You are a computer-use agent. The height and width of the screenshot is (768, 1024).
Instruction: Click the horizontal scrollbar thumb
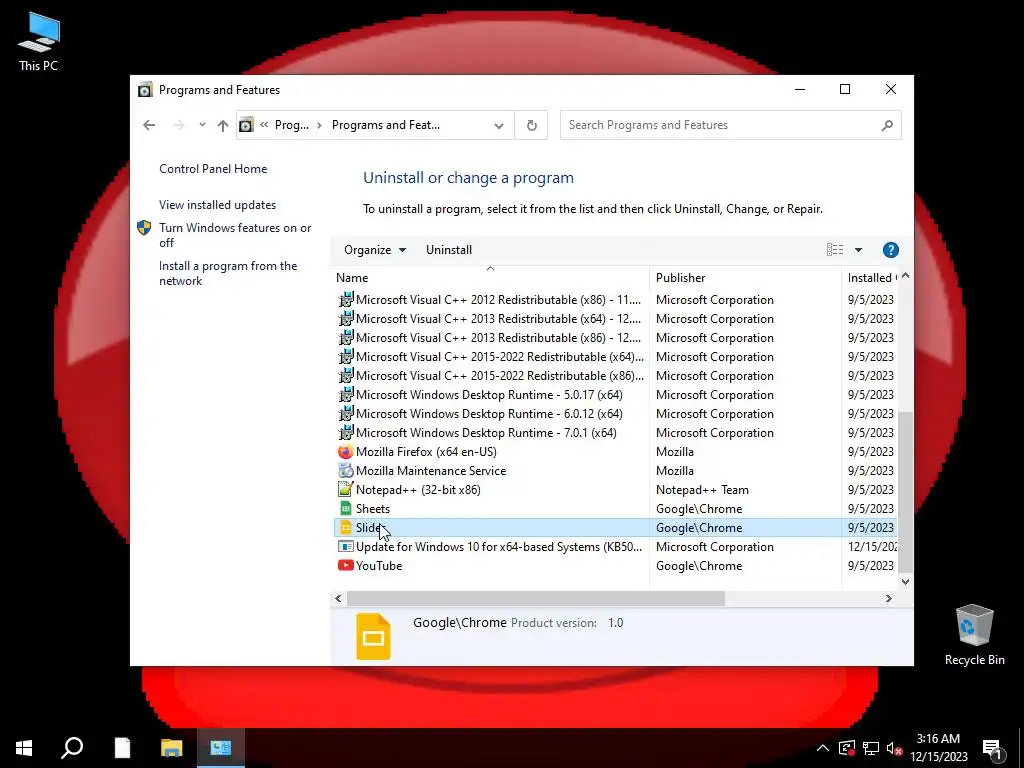536,598
